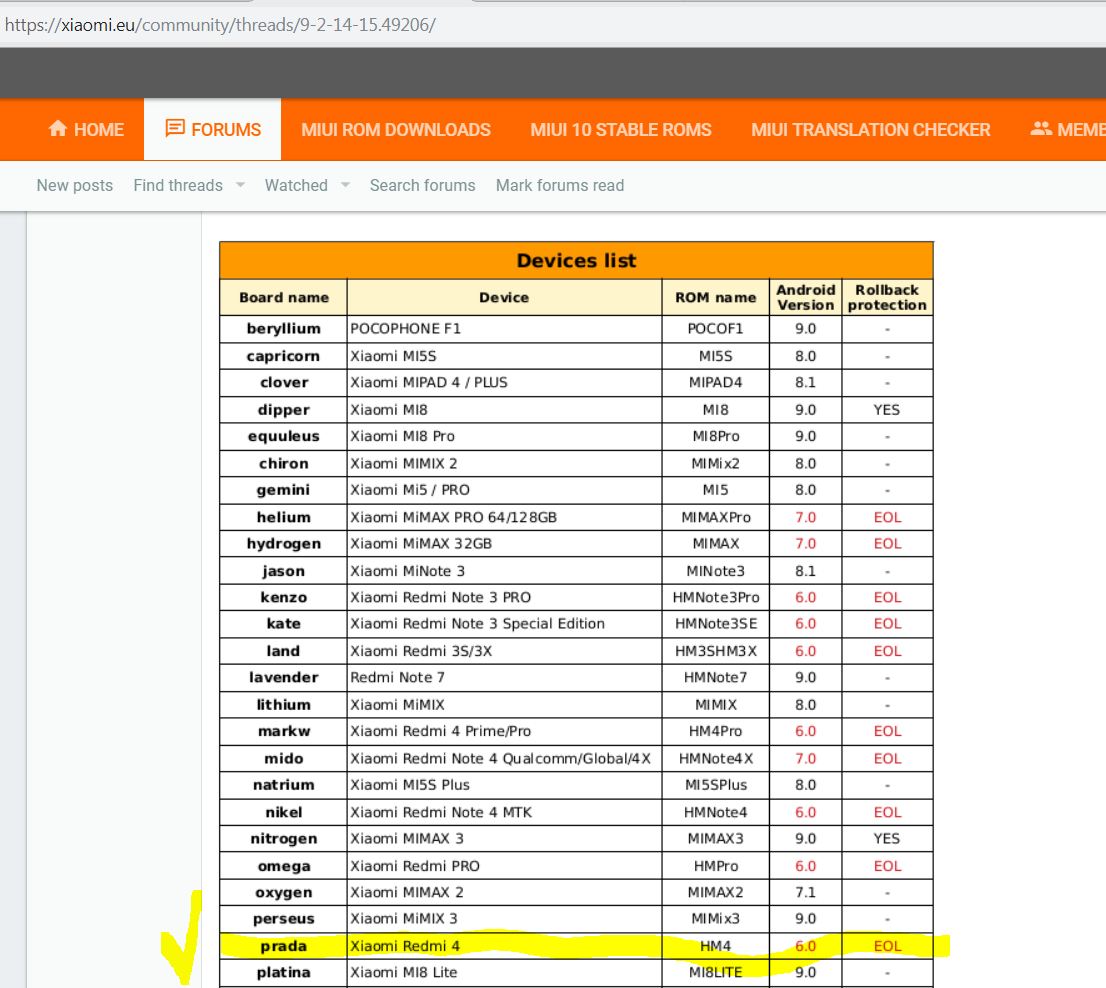Click the Rollback protection column header
The image size is (1106, 988).
pyautogui.click(x=887, y=298)
